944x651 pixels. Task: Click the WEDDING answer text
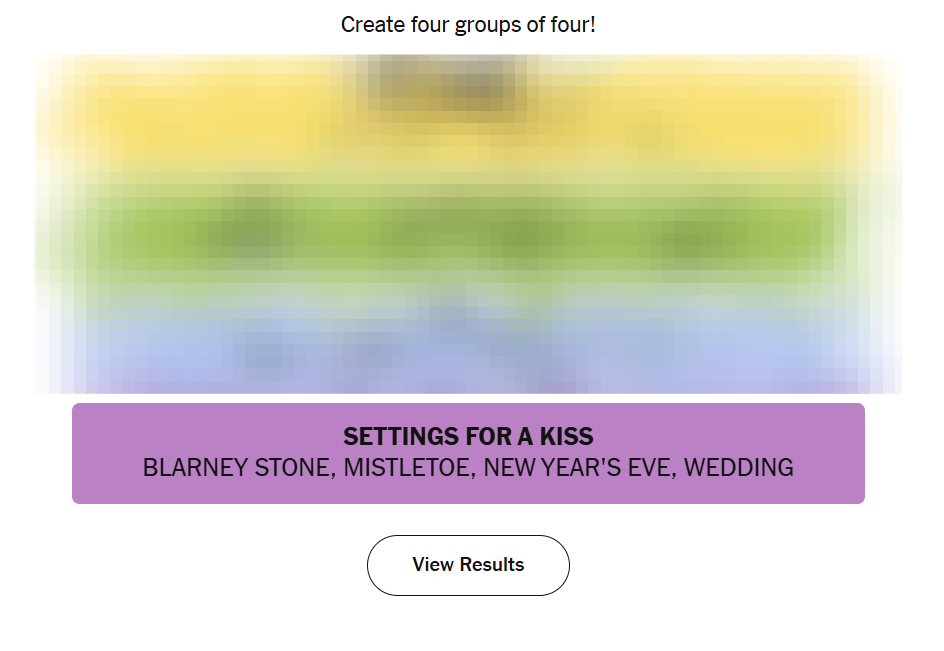pos(739,467)
